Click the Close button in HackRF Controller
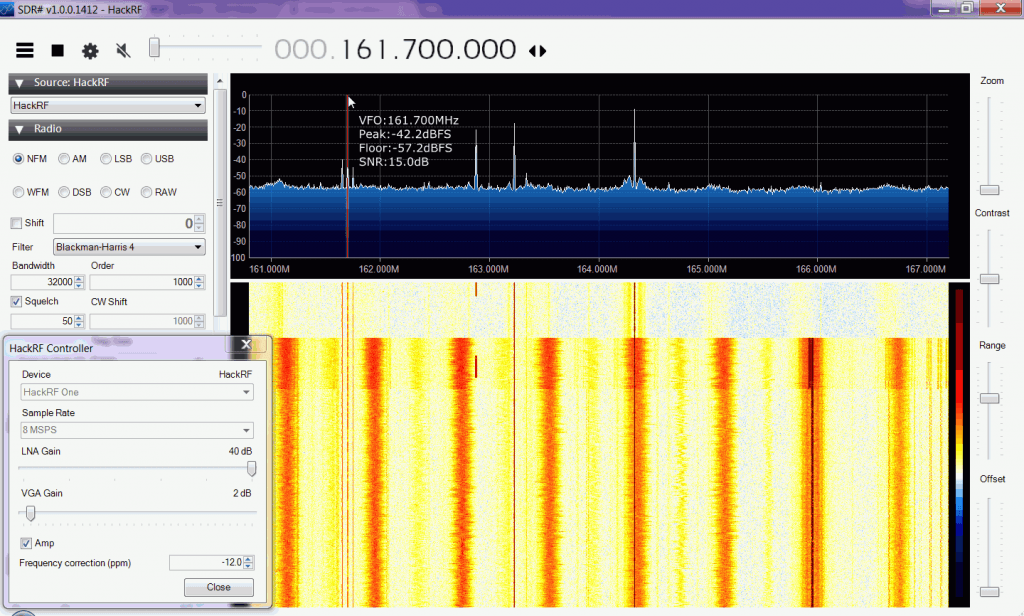The image size is (1024, 616). click(218, 587)
